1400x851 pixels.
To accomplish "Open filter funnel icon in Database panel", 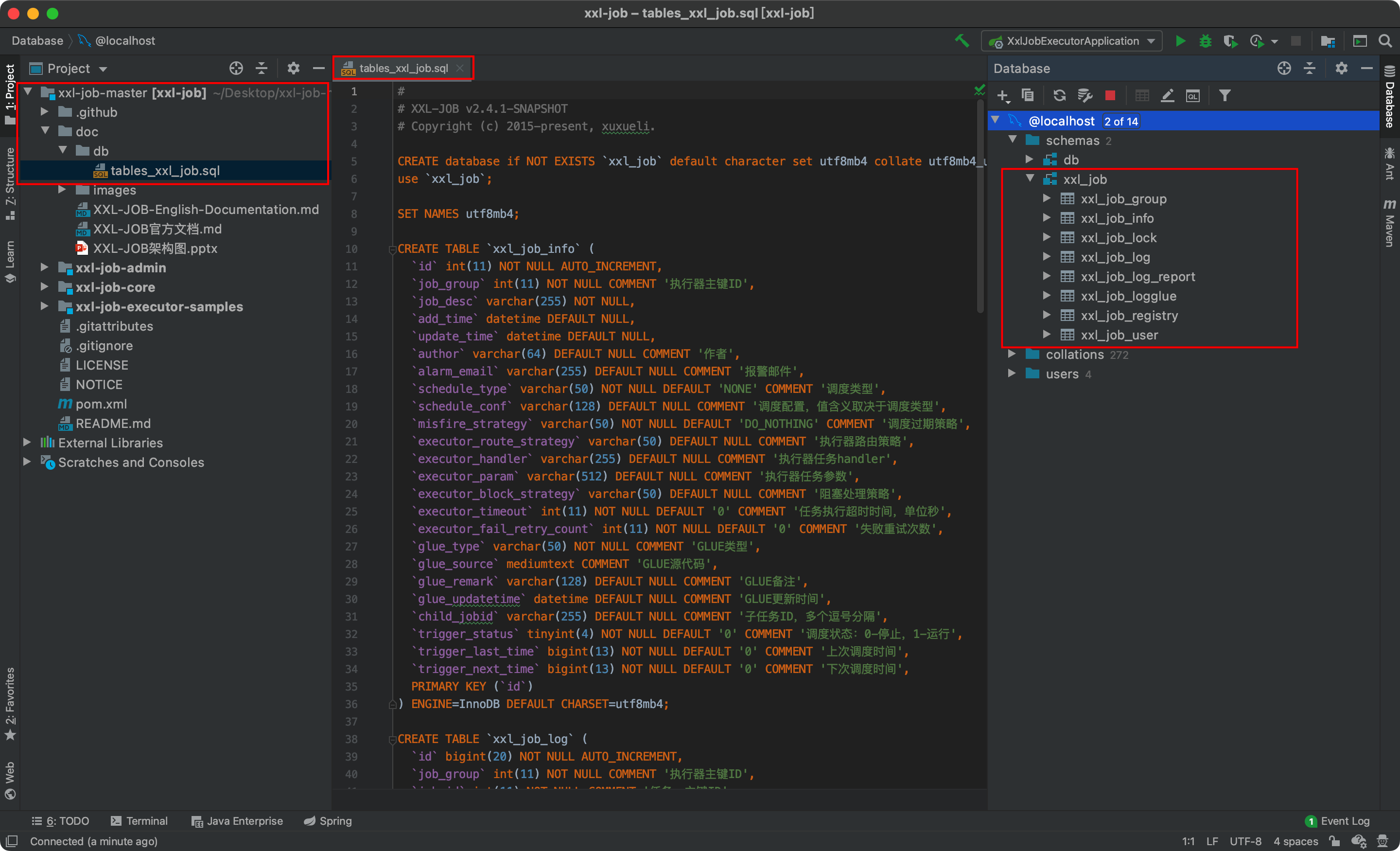I will (x=1225, y=95).
